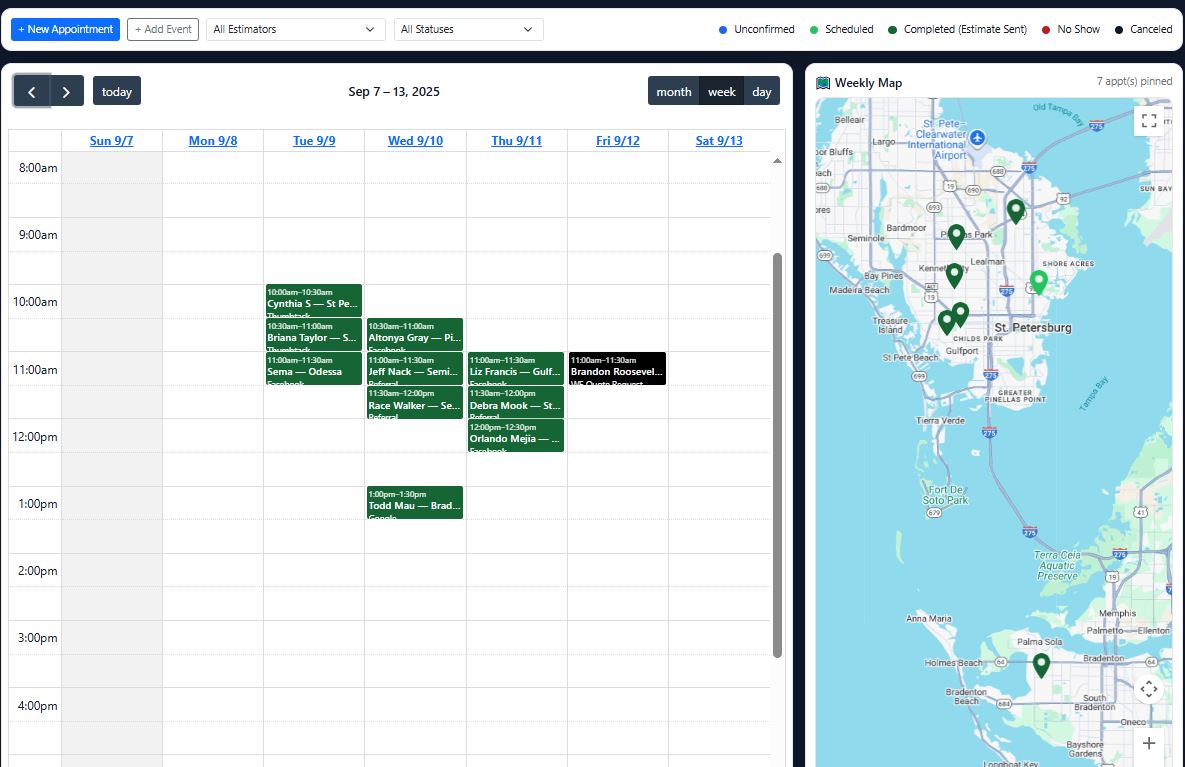Switch calendar to month view
The width and height of the screenshot is (1185, 767).
coord(673,91)
